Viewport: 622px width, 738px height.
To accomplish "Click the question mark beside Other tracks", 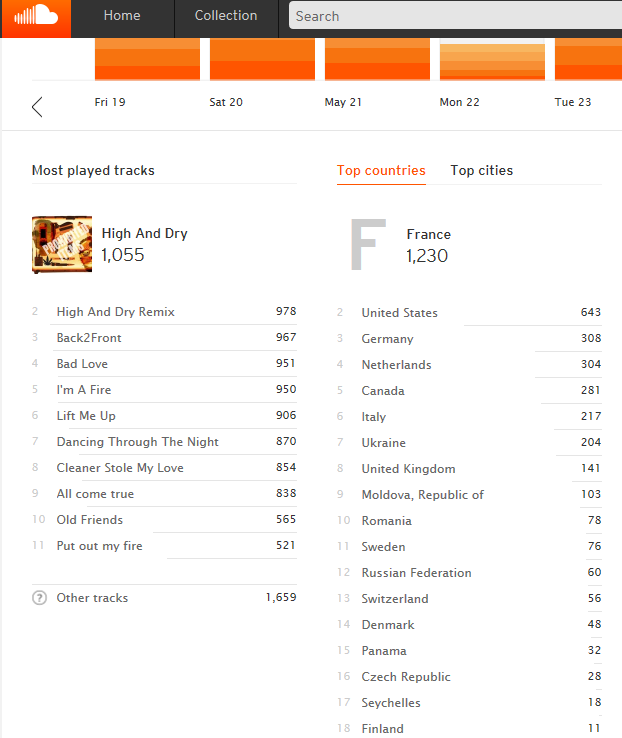I will [x=40, y=598].
